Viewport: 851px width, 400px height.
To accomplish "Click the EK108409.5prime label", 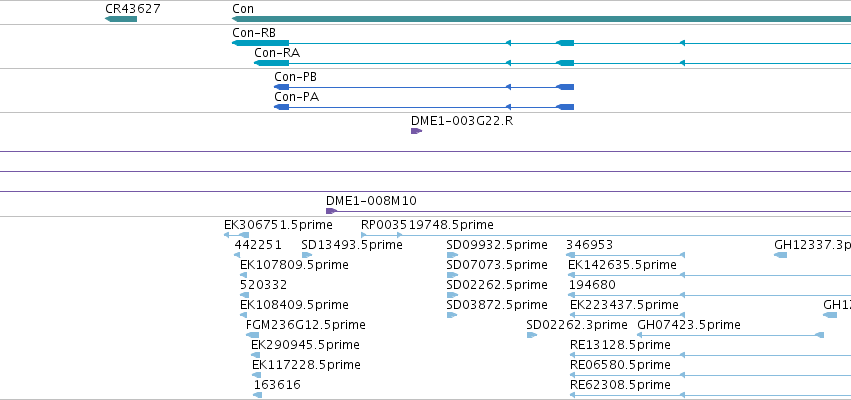I will click(294, 305).
